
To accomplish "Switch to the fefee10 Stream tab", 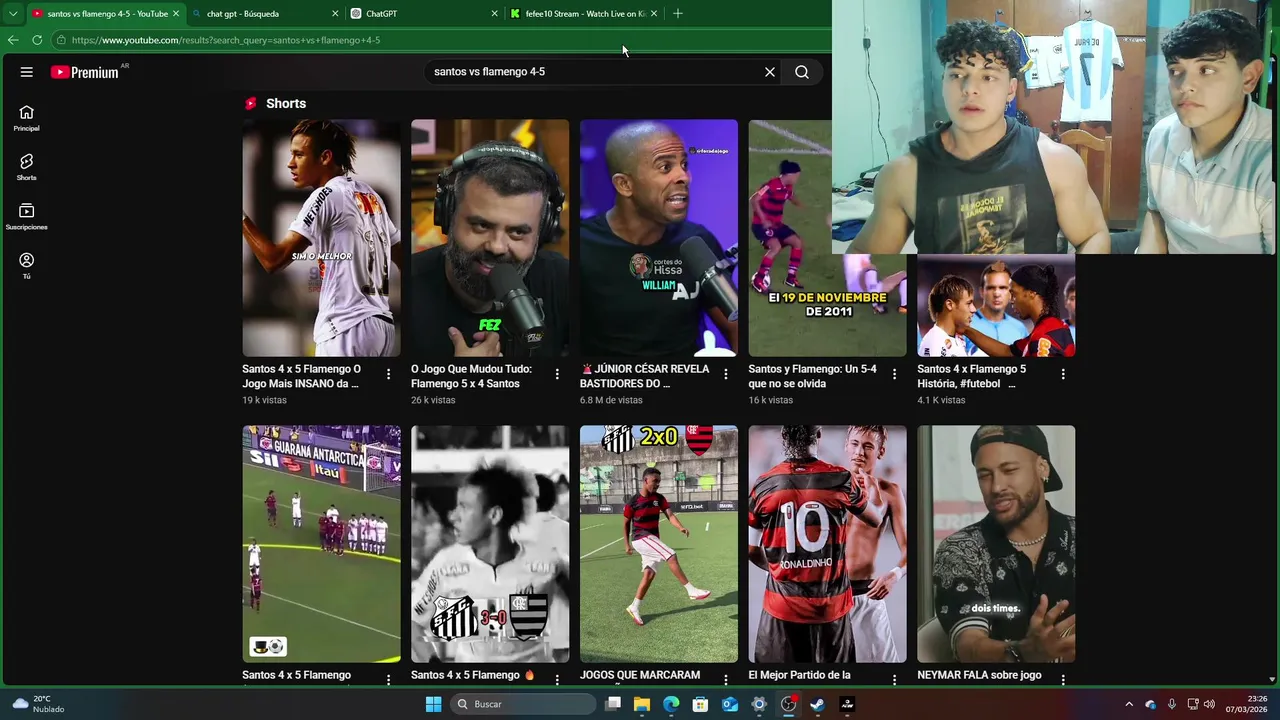I will point(583,14).
